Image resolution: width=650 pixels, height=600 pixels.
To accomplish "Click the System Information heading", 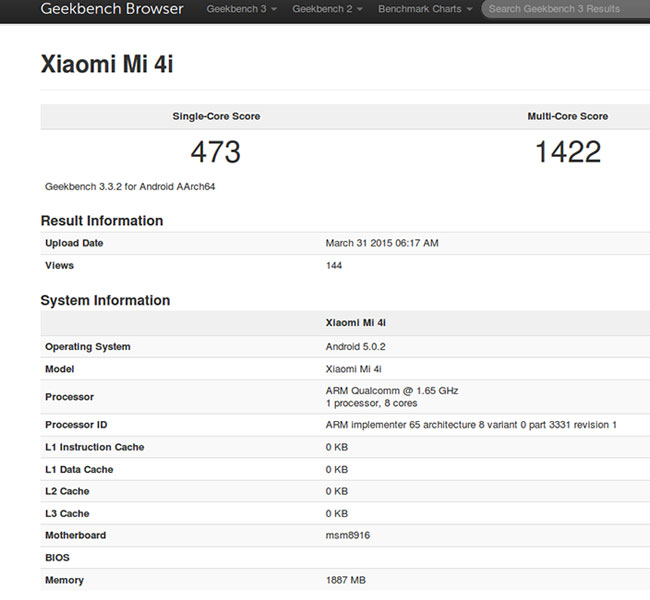I will (105, 300).
